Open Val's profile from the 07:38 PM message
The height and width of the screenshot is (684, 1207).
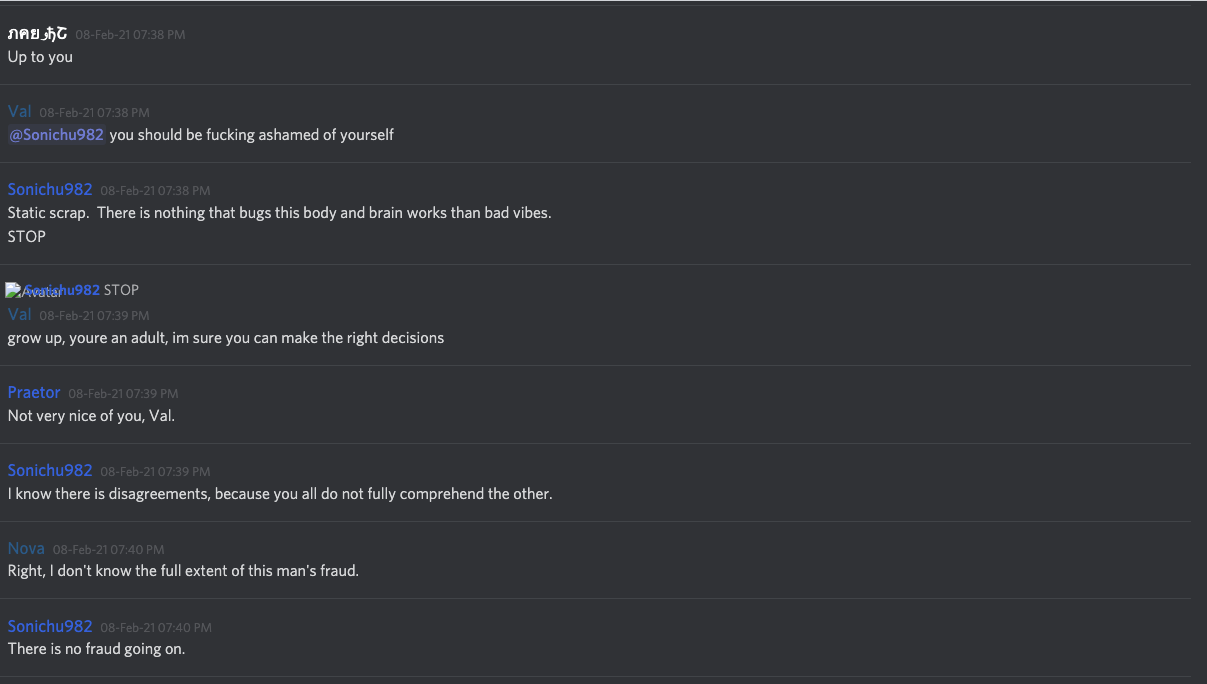pos(20,111)
